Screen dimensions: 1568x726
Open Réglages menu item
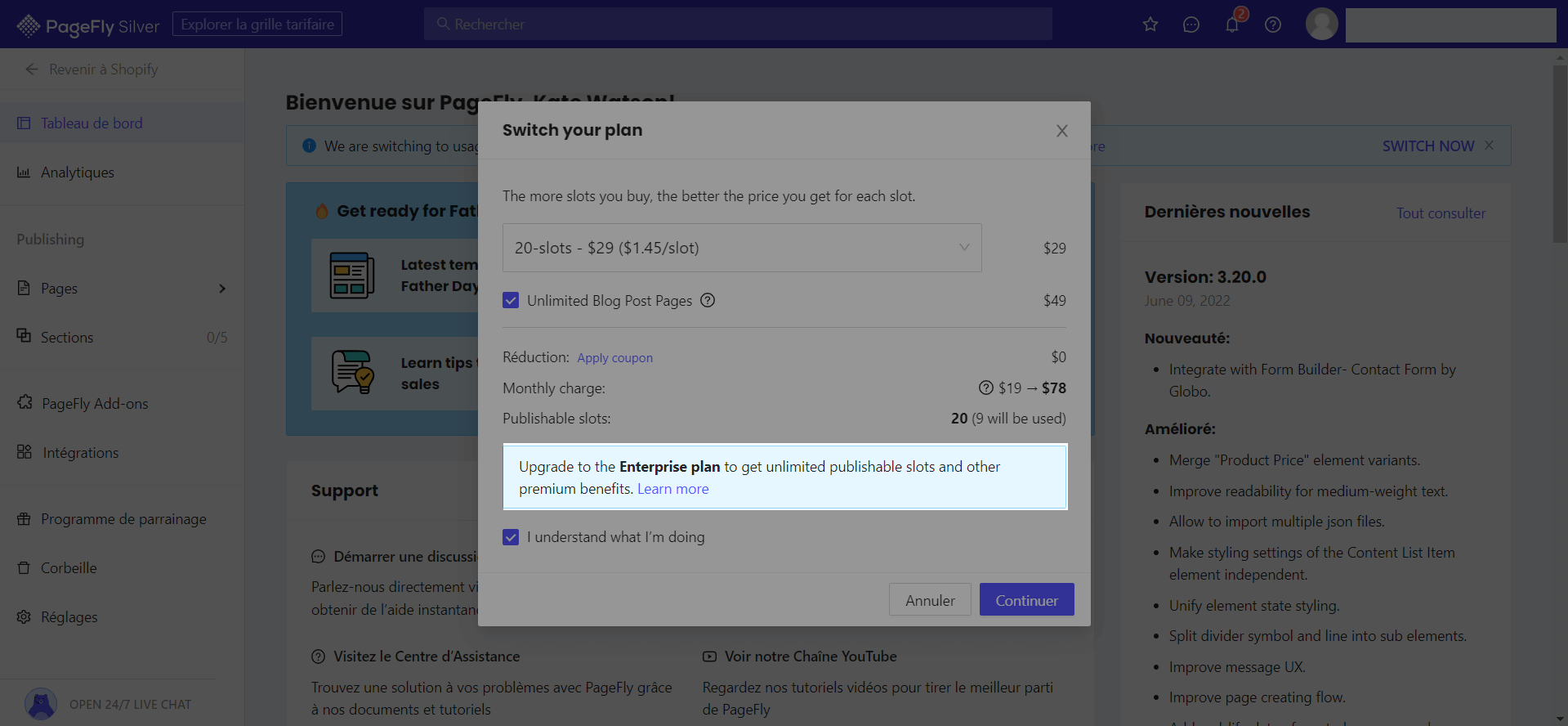coord(122,617)
